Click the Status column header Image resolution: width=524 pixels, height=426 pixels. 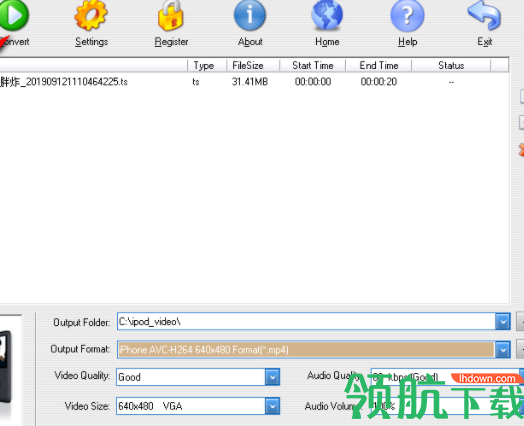451,65
